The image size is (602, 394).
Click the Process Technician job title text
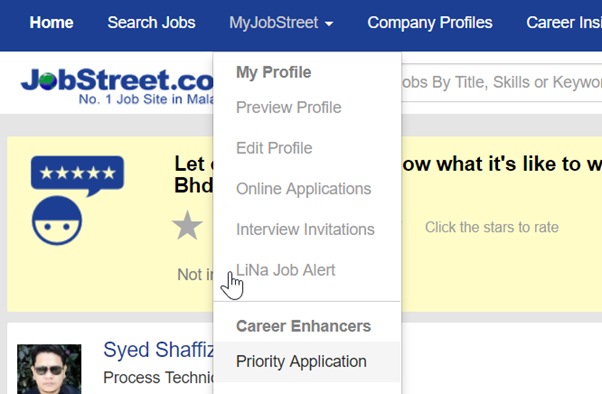coord(159,377)
